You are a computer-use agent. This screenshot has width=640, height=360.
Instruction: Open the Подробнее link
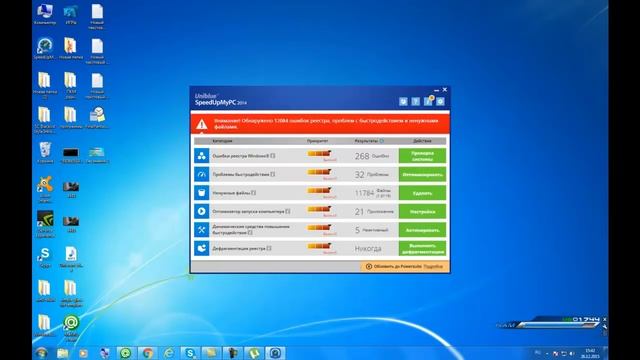(x=433, y=267)
